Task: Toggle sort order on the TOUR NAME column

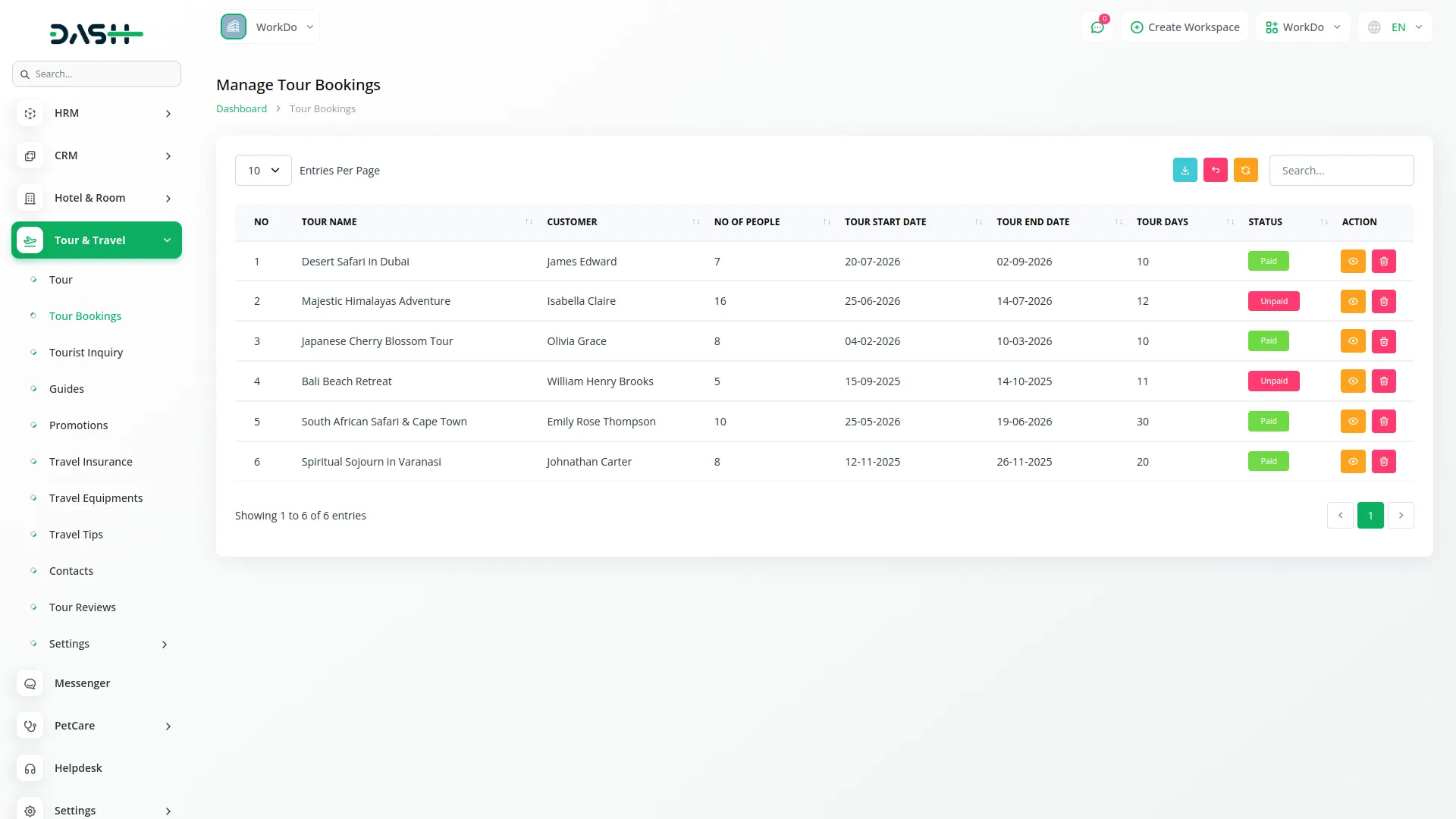Action: coord(529,222)
